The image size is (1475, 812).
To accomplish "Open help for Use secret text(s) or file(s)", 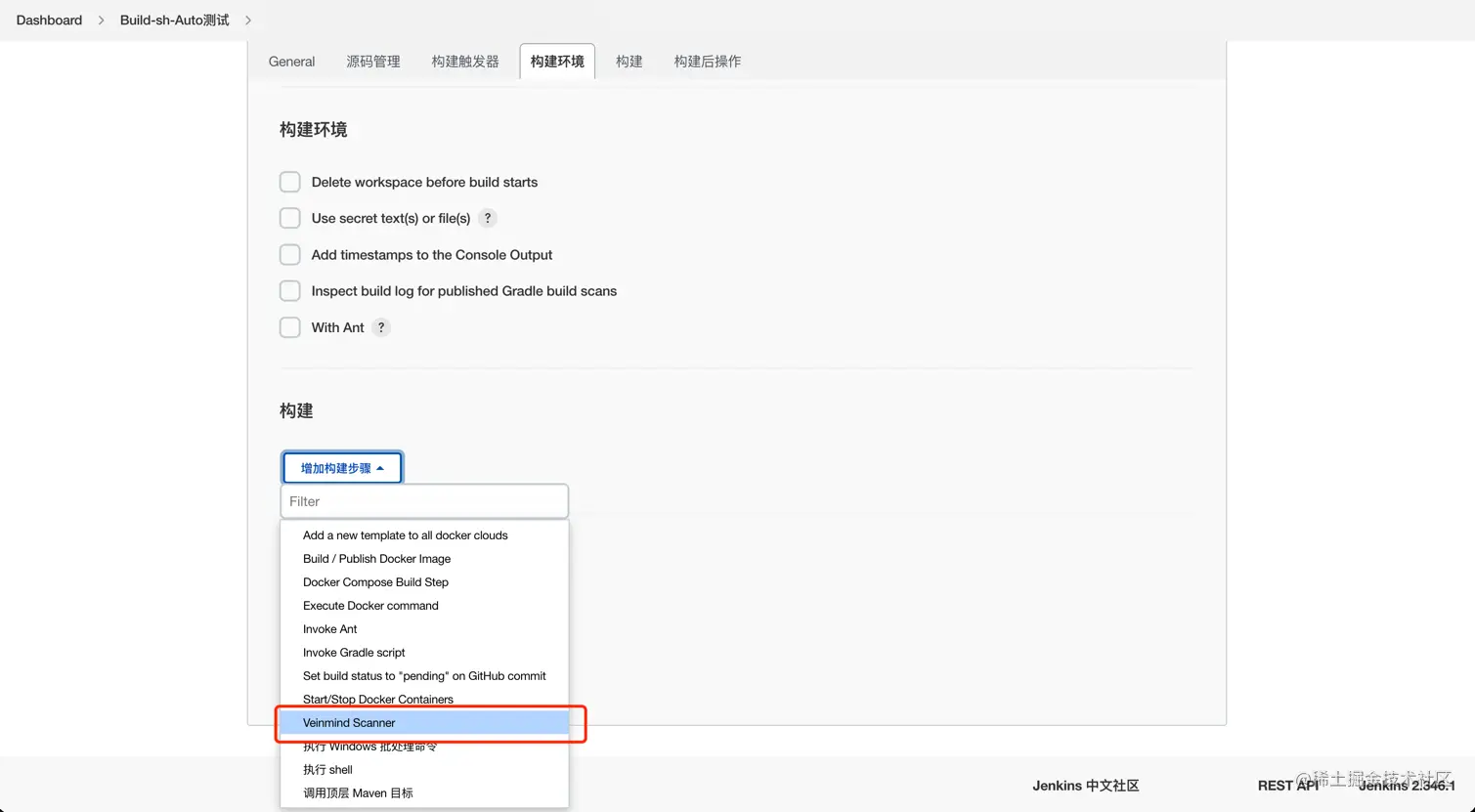I will pyautogui.click(x=488, y=218).
